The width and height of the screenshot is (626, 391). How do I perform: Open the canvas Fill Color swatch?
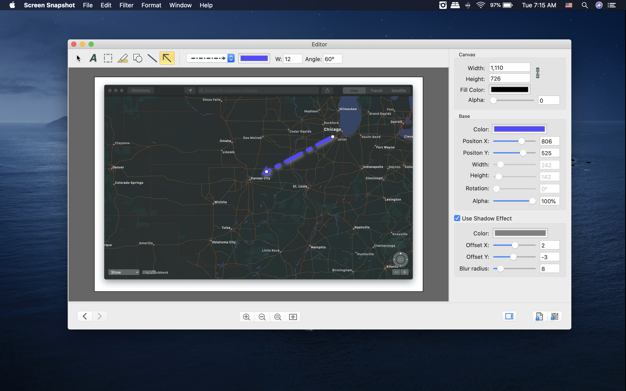(x=509, y=89)
